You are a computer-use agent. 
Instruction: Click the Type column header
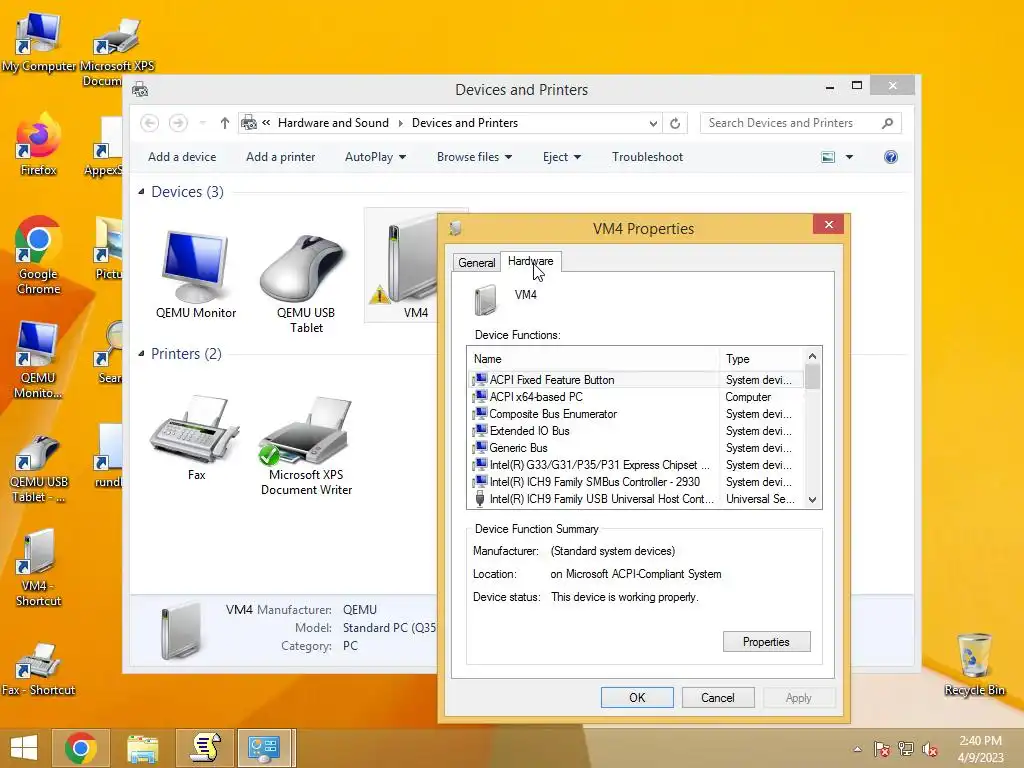coord(761,359)
